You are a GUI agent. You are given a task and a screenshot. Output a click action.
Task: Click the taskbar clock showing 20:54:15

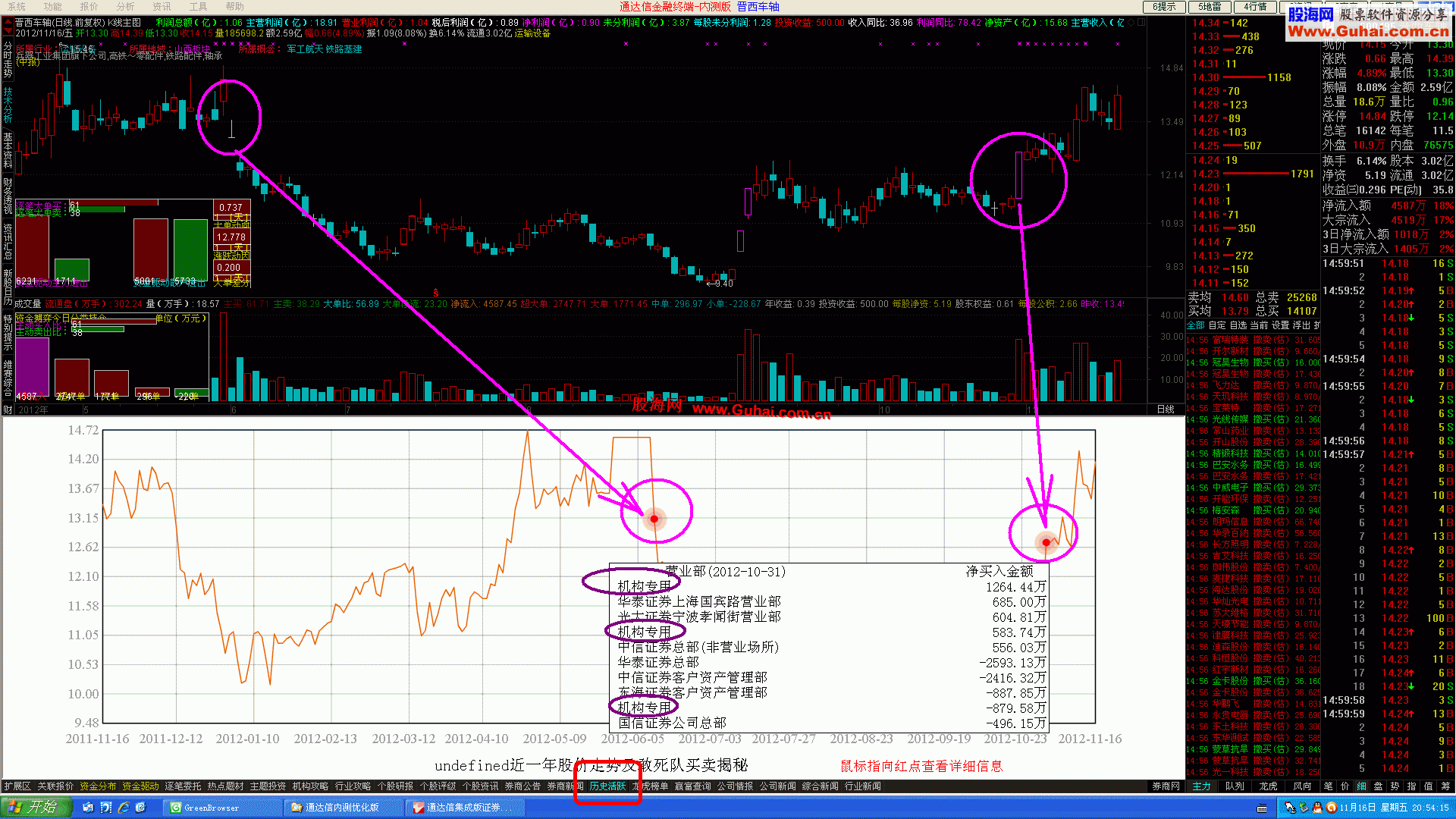click(1430, 808)
